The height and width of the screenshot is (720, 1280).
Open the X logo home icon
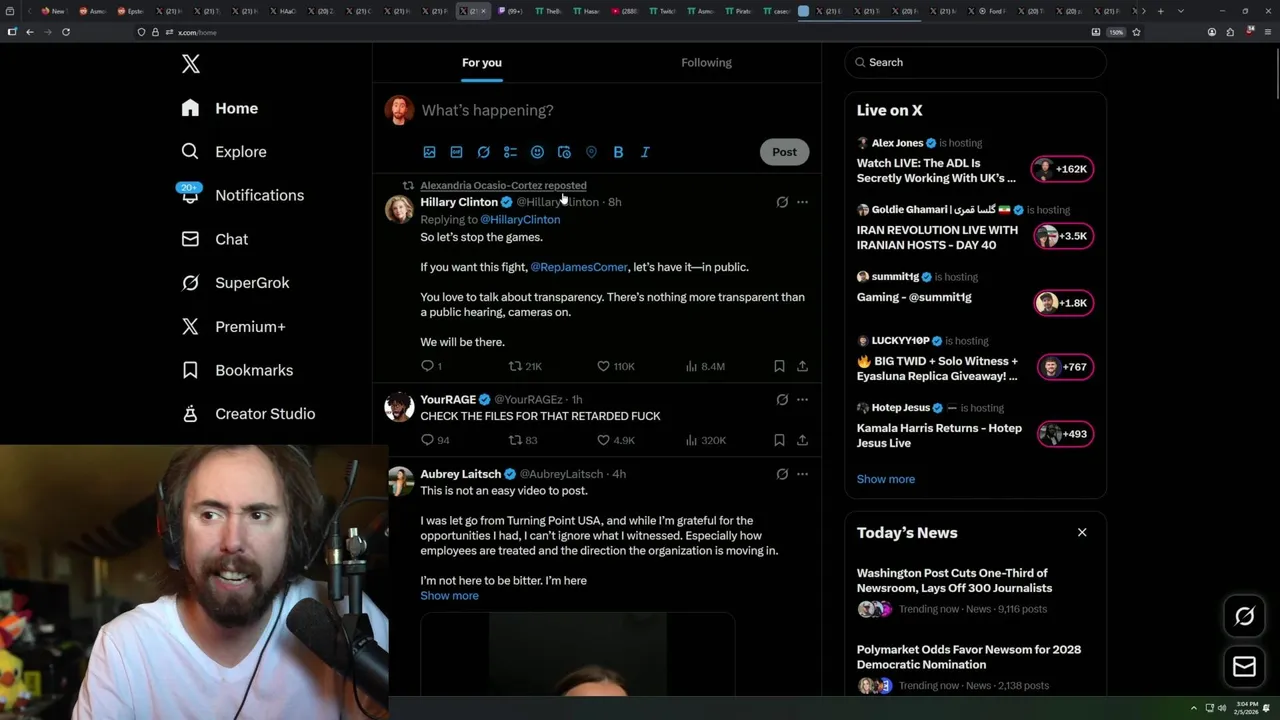[191, 64]
